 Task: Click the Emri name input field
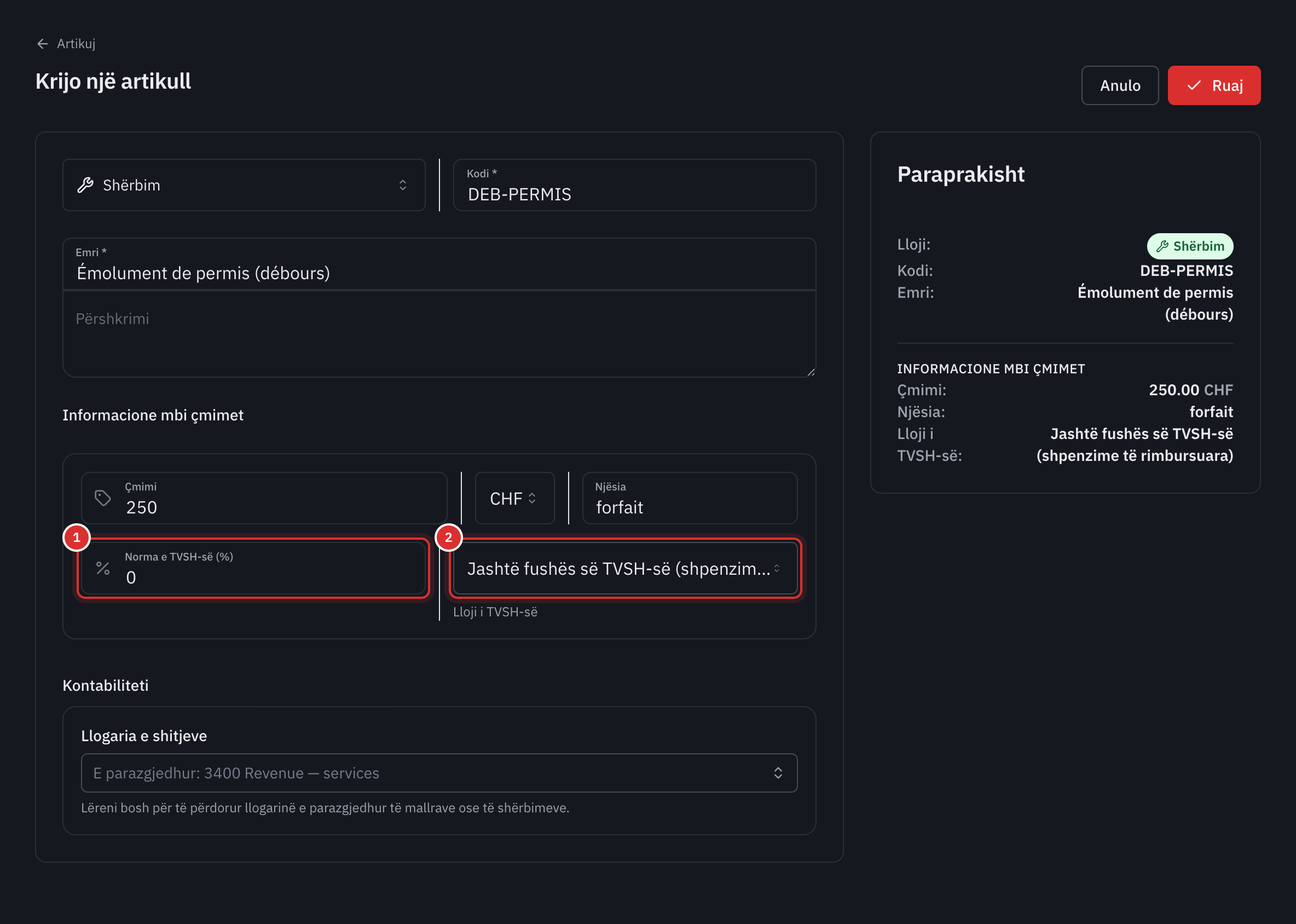tap(439, 264)
